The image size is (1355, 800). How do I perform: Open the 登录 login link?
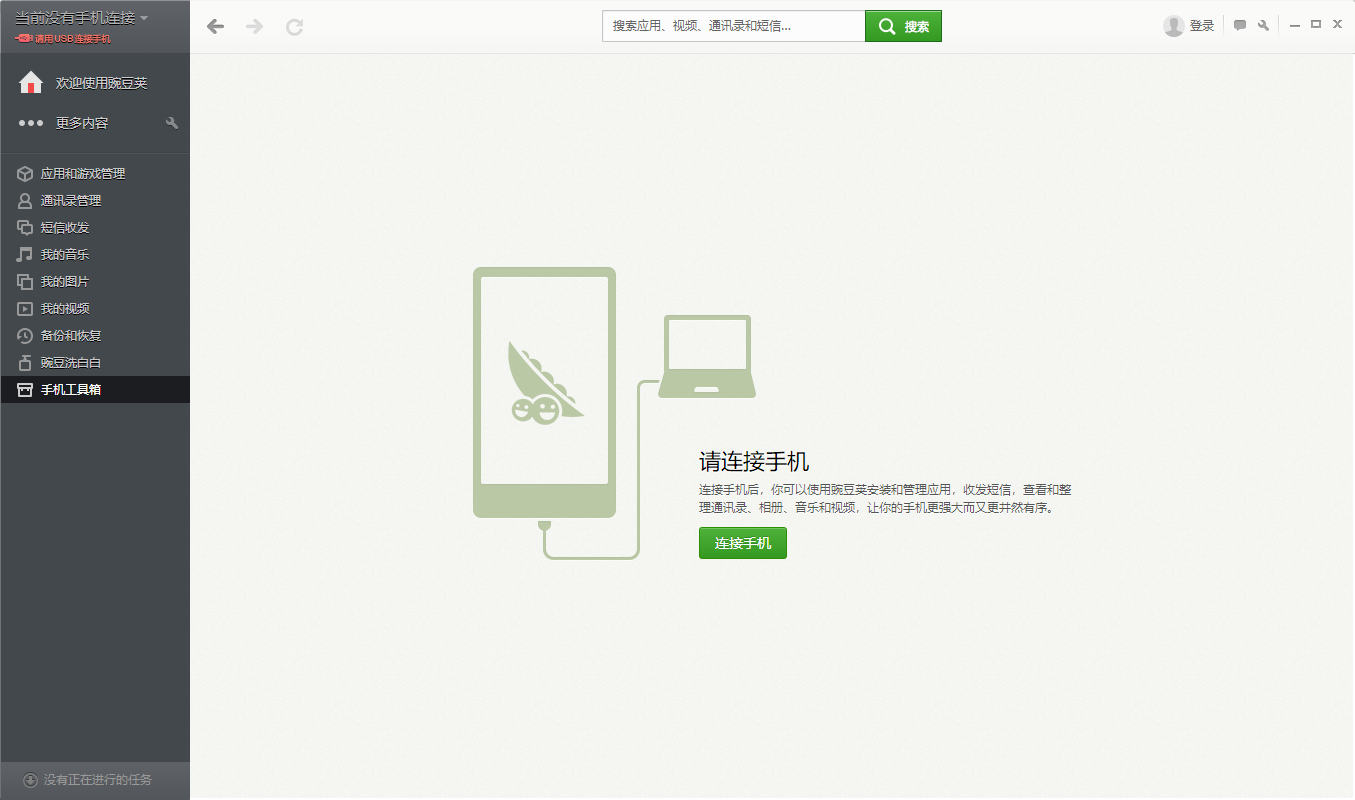click(x=1202, y=26)
